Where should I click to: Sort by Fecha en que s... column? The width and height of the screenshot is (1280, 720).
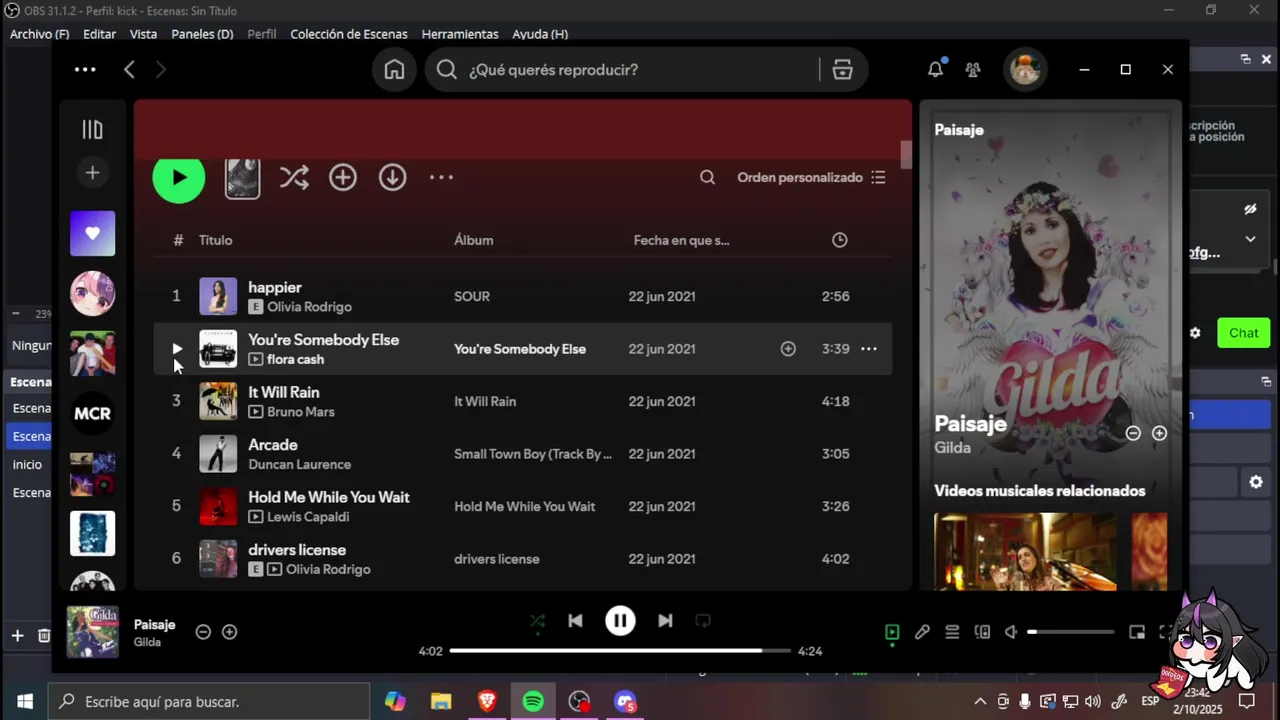click(x=681, y=240)
